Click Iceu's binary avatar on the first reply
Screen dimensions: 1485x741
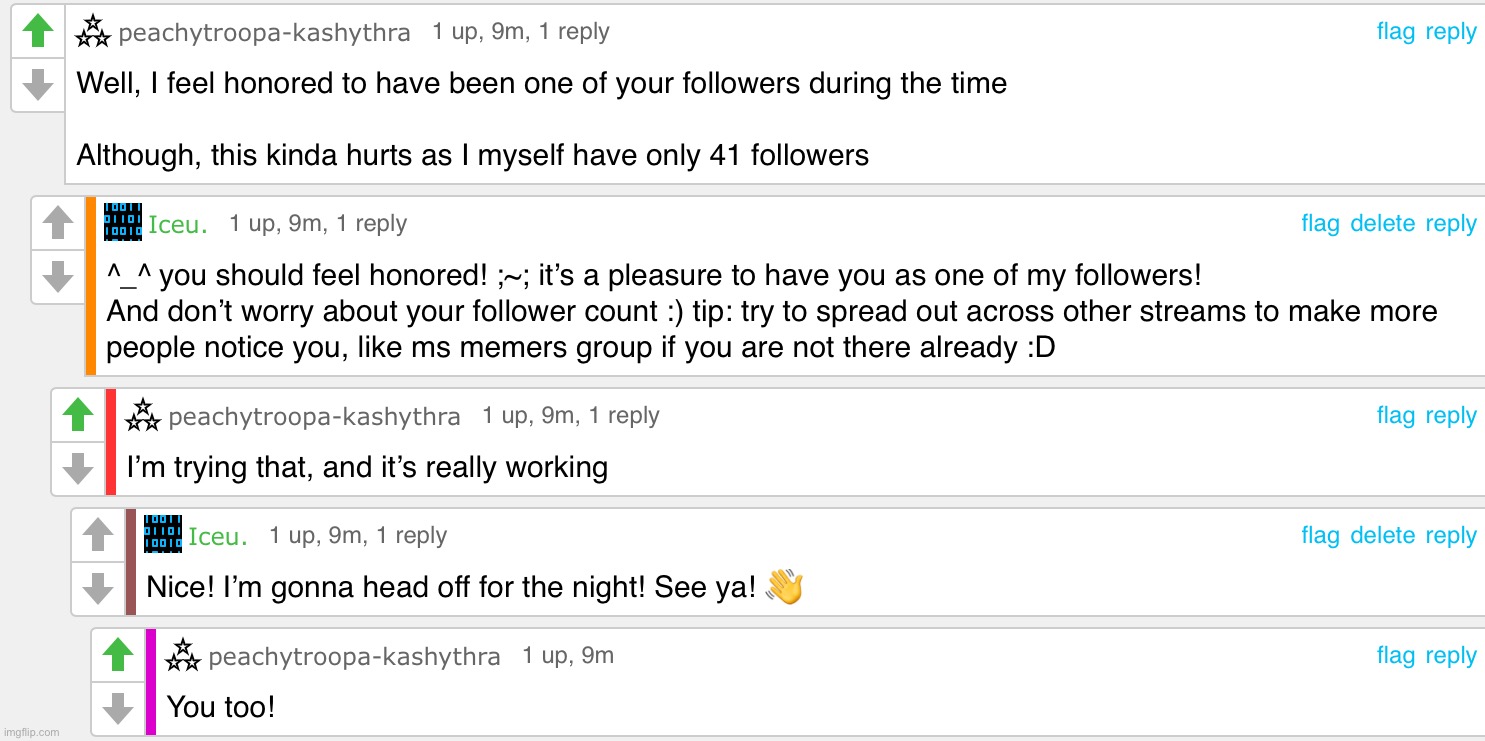123,222
